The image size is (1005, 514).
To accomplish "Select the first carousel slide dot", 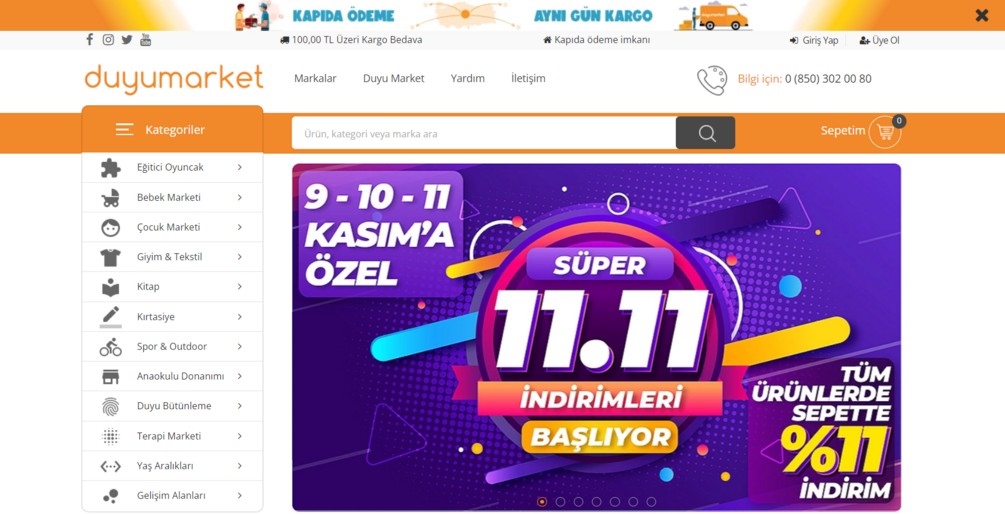I will [542, 502].
